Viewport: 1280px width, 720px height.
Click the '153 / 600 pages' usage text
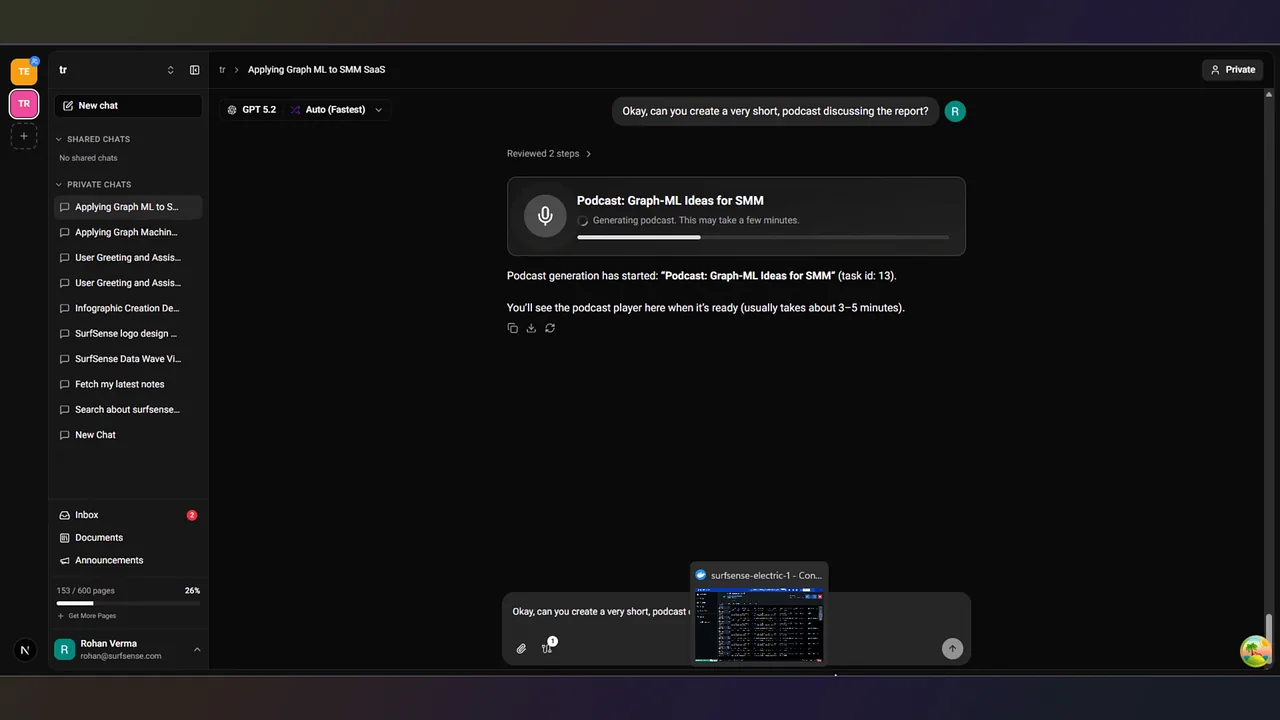pyautogui.click(x=86, y=591)
